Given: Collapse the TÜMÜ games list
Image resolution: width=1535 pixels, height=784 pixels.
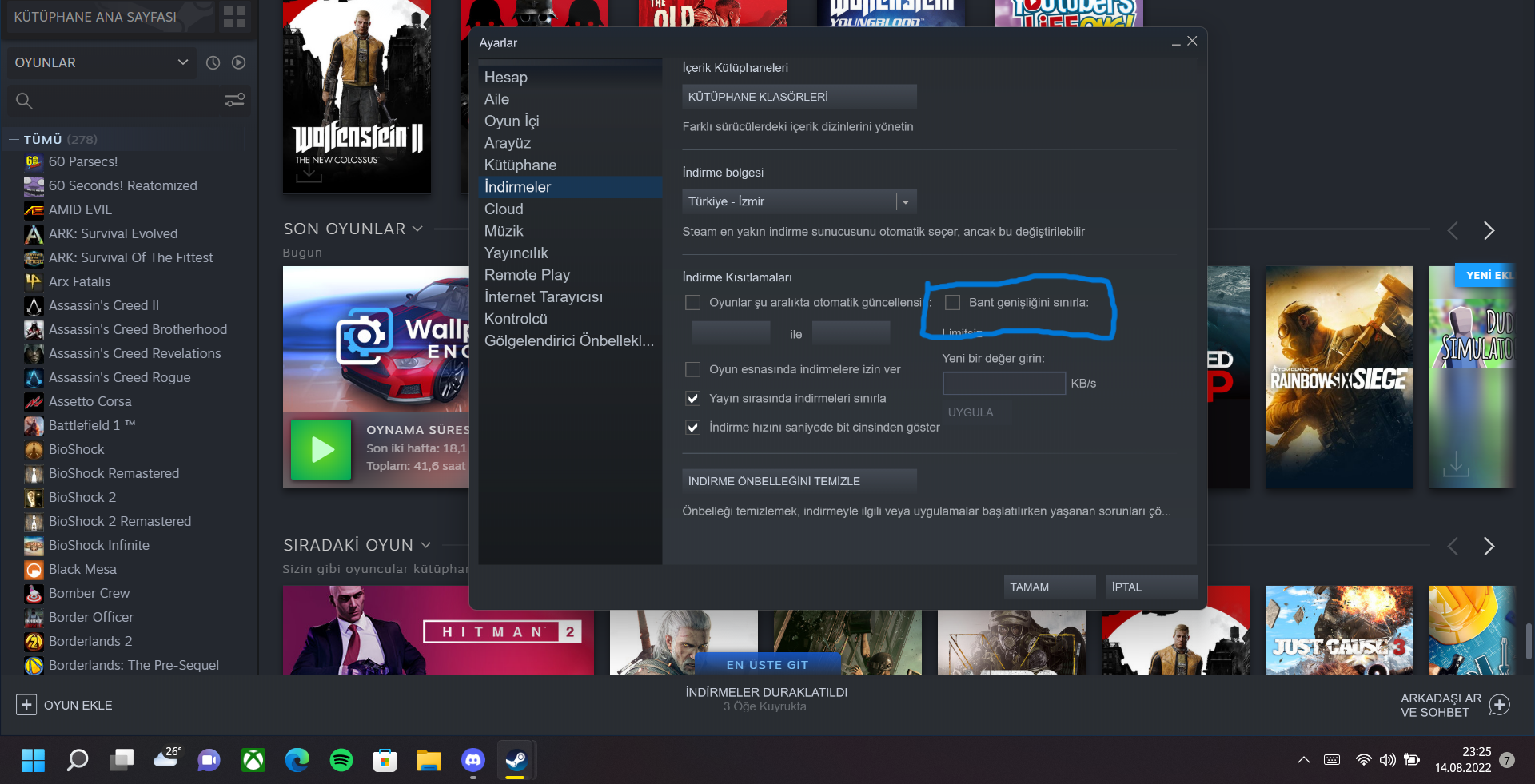Looking at the screenshot, I should click(14, 140).
